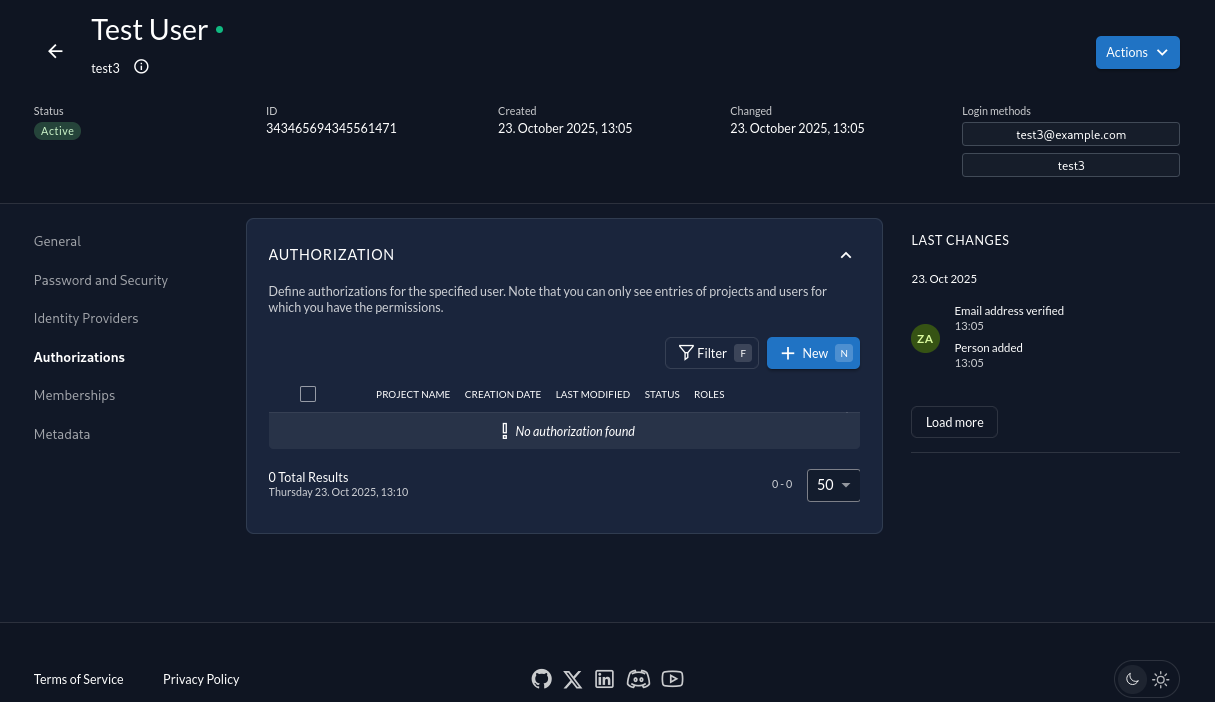Toggle the select-all checkbox in the table
The height and width of the screenshot is (702, 1215).
[x=308, y=394]
